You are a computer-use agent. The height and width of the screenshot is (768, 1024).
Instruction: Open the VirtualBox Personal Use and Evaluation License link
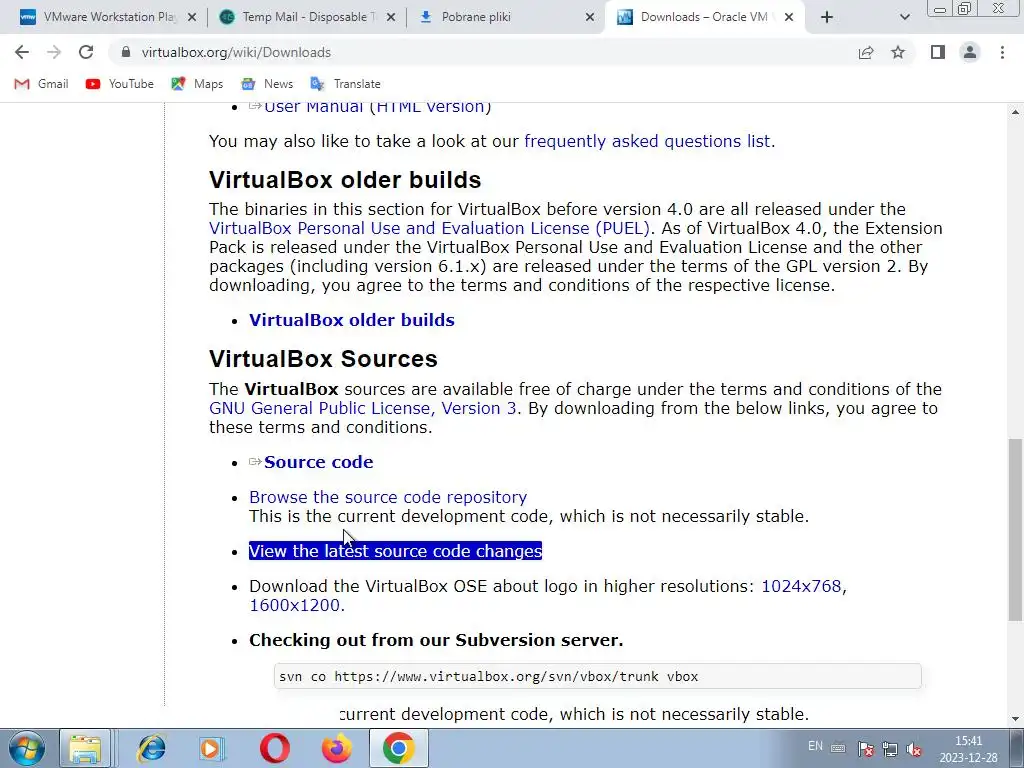pyautogui.click(x=430, y=228)
